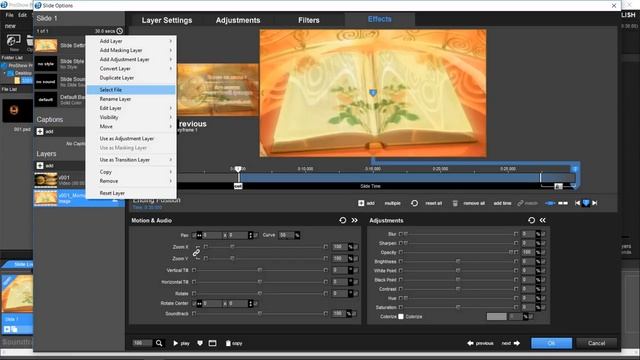Click the multiple keyframes button
This screenshot has height=360, width=640.
392,203
